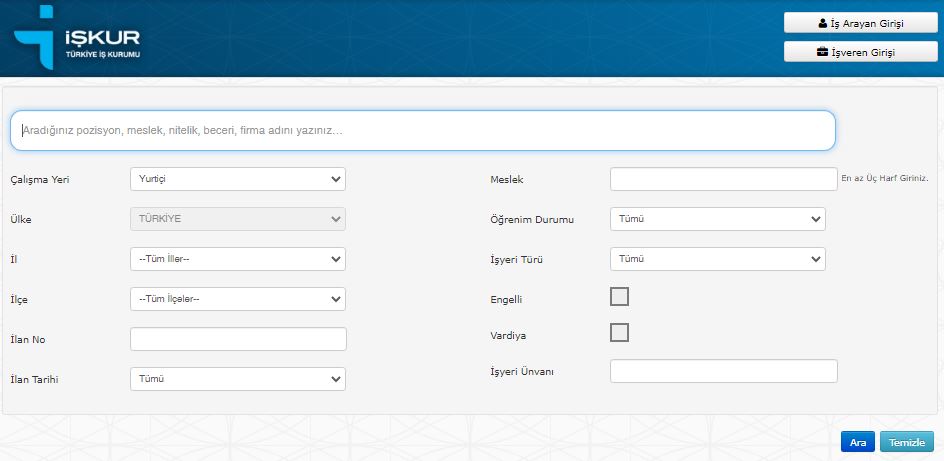This screenshot has width=944, height=461.
Task: Click the disabled Ülke dropdown showing TÜRKİYE
Action: 238,219
